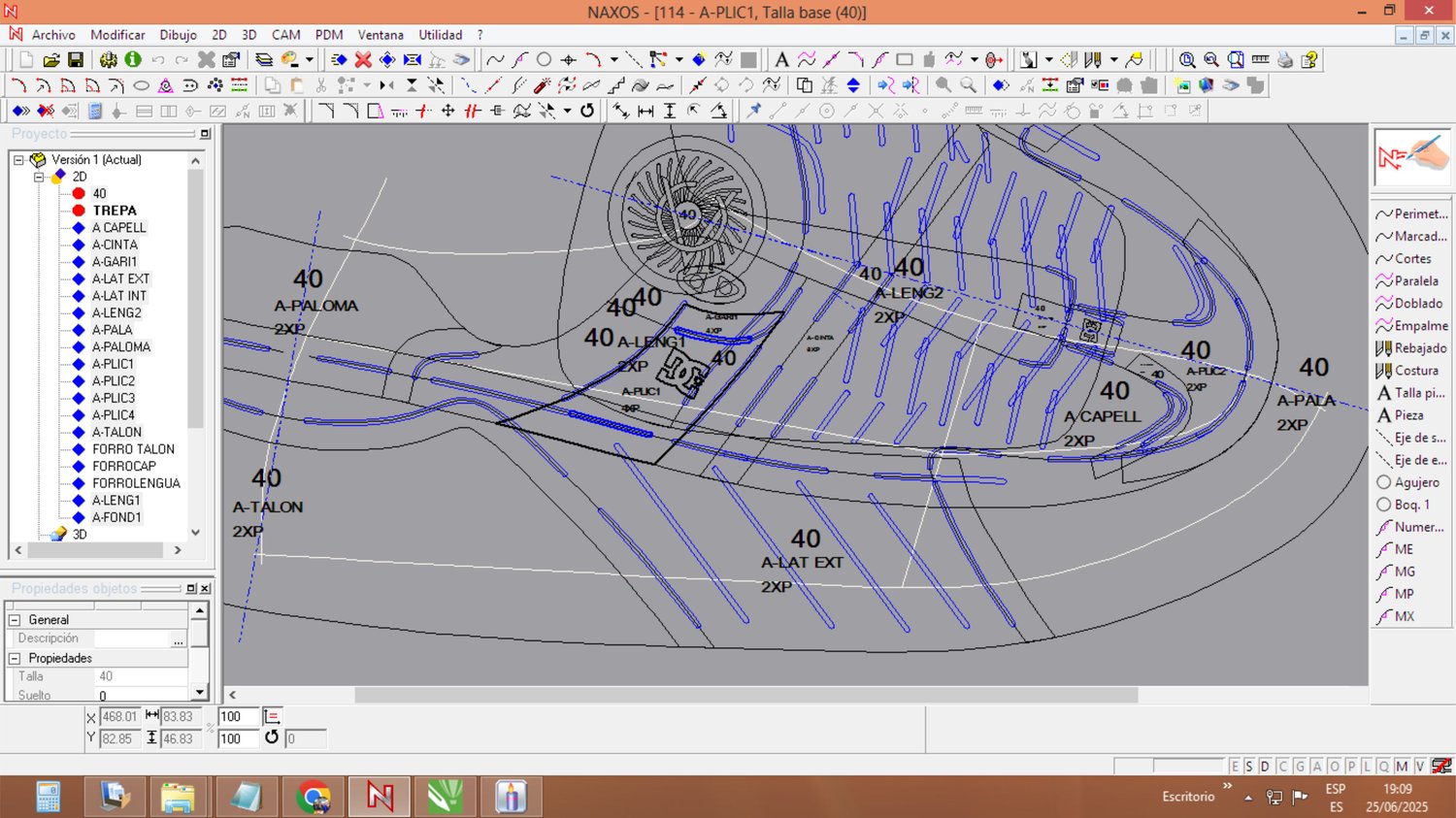The width and height of the screenshot is (1456, 818).
Task: Toggle the G indicator in status bar
Action: pos(1300,767)
